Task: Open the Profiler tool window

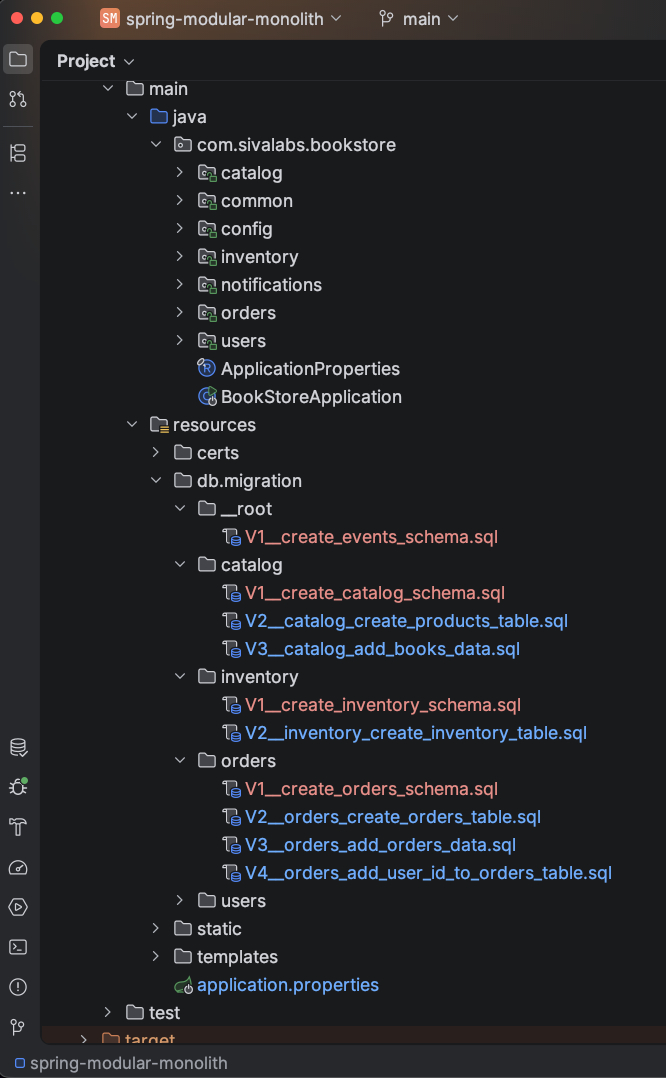Action: point(18,867)
